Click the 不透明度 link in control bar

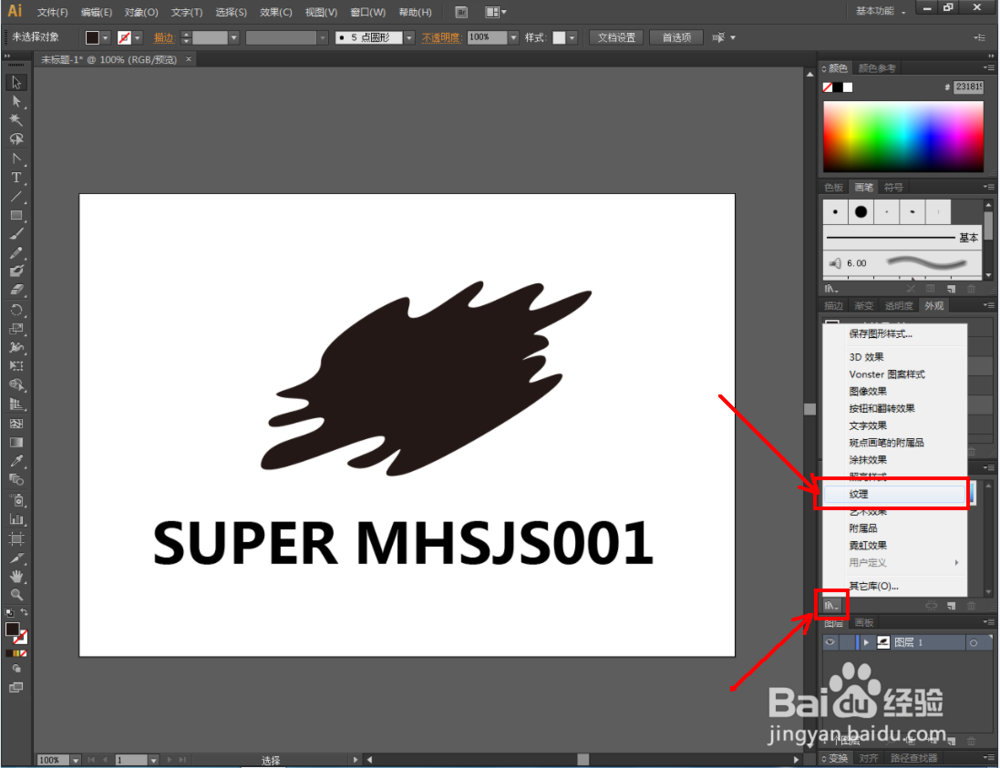(x=441, y=38)
